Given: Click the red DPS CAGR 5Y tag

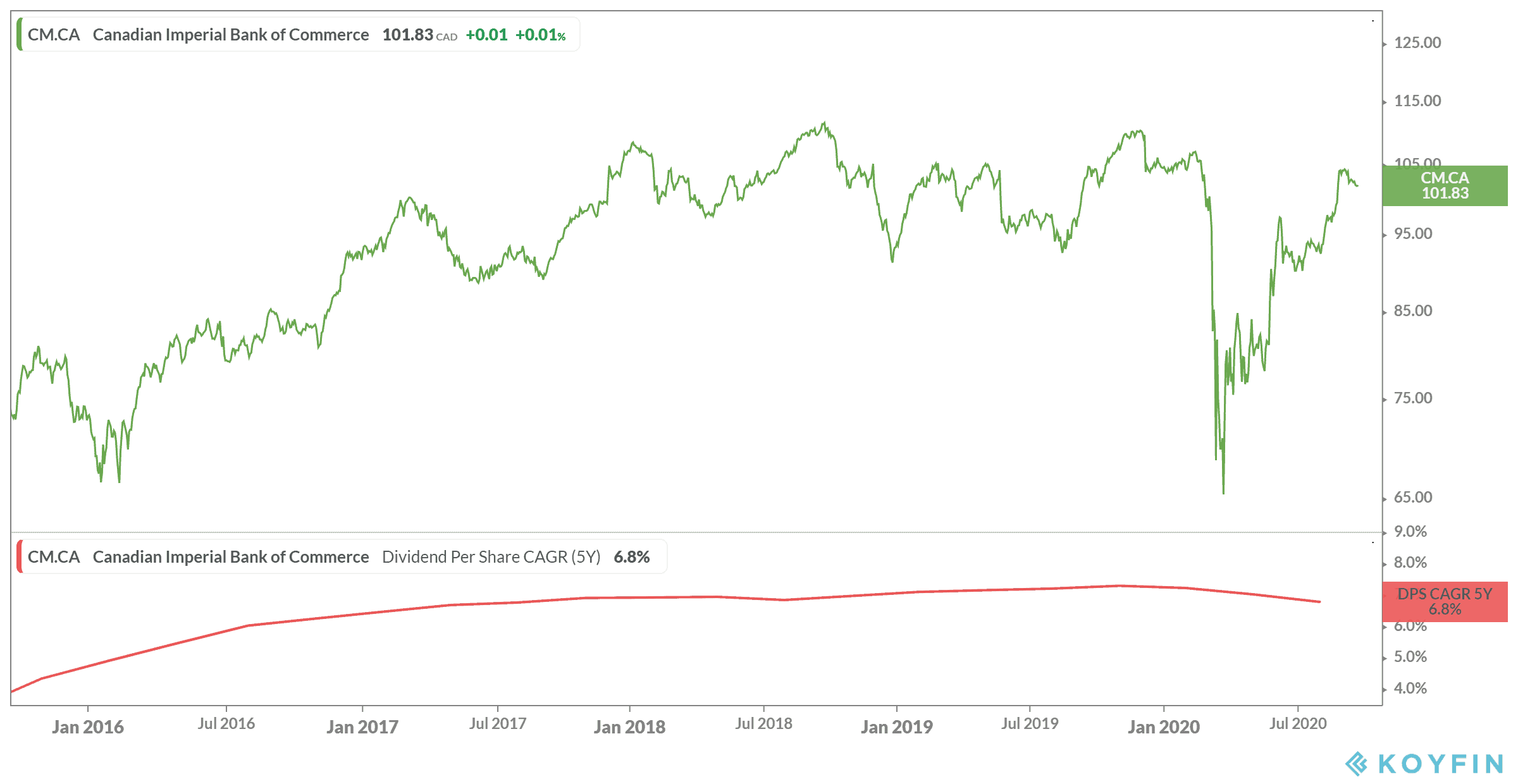Looking at the screenshot, I should 1445,601.
